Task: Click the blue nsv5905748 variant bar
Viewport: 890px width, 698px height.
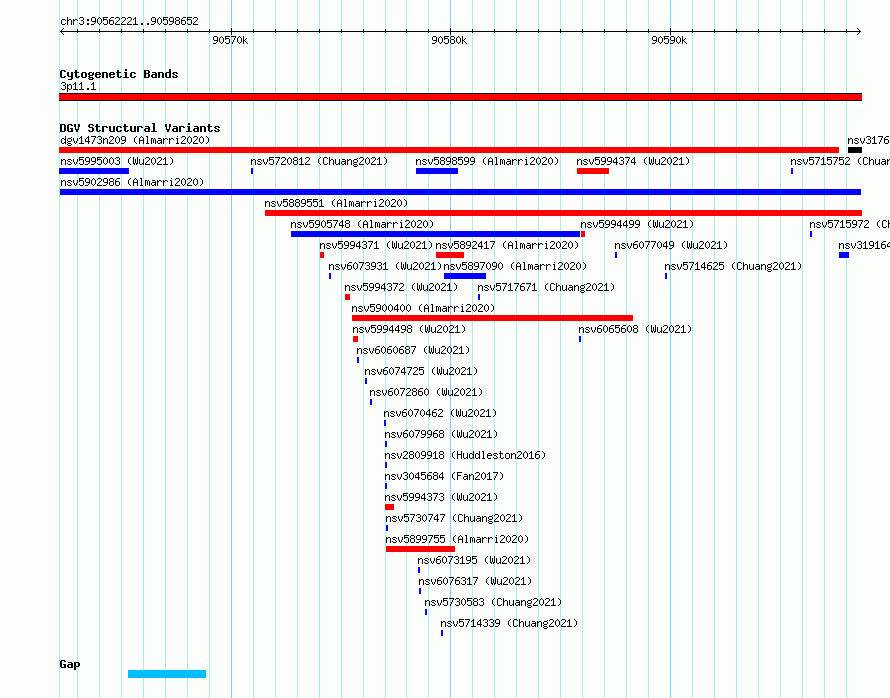Action: tap(435, 234)
